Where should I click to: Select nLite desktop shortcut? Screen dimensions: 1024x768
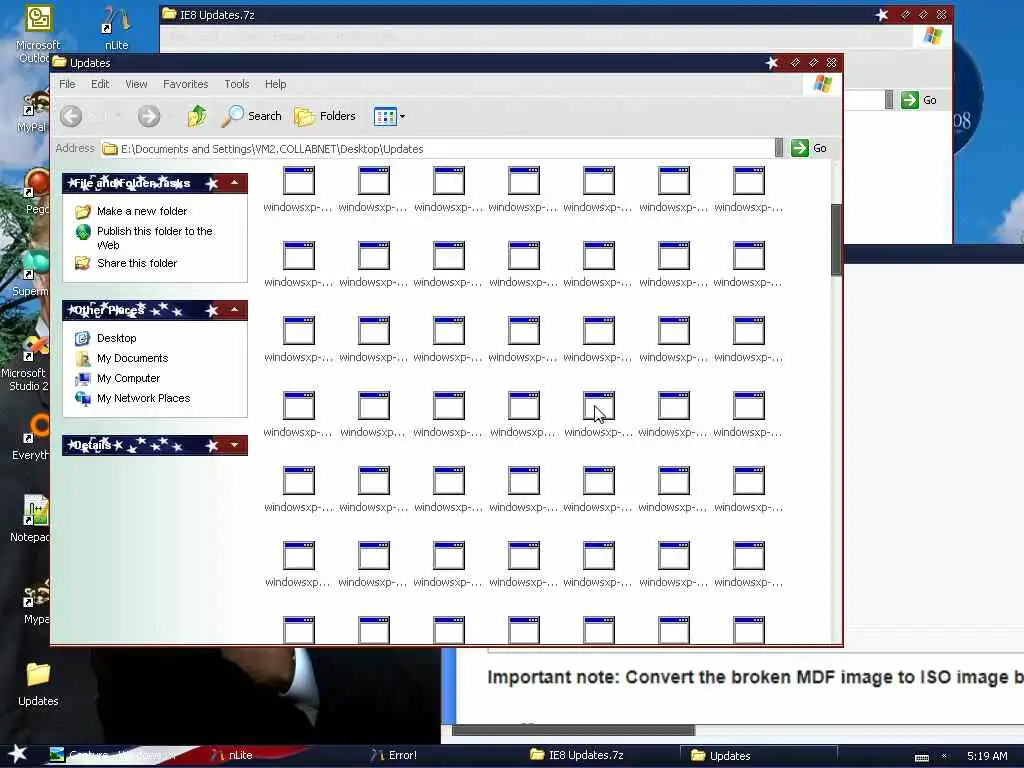(x=116, y=28)
